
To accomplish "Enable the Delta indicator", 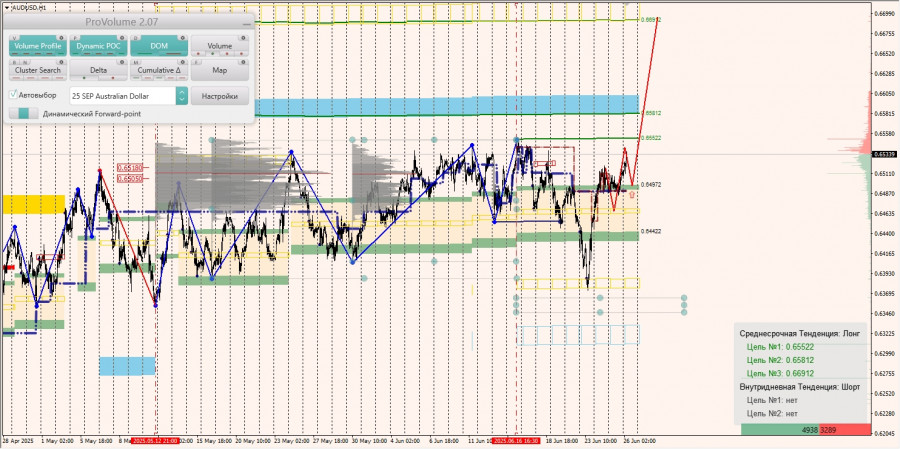I will 98,69.
